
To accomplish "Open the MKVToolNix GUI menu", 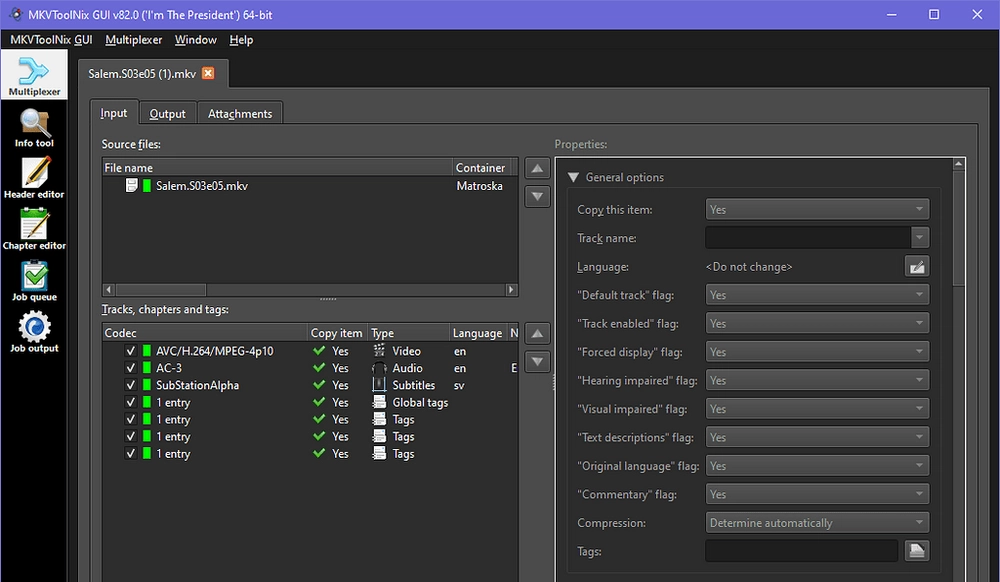I will pos(51,40).
